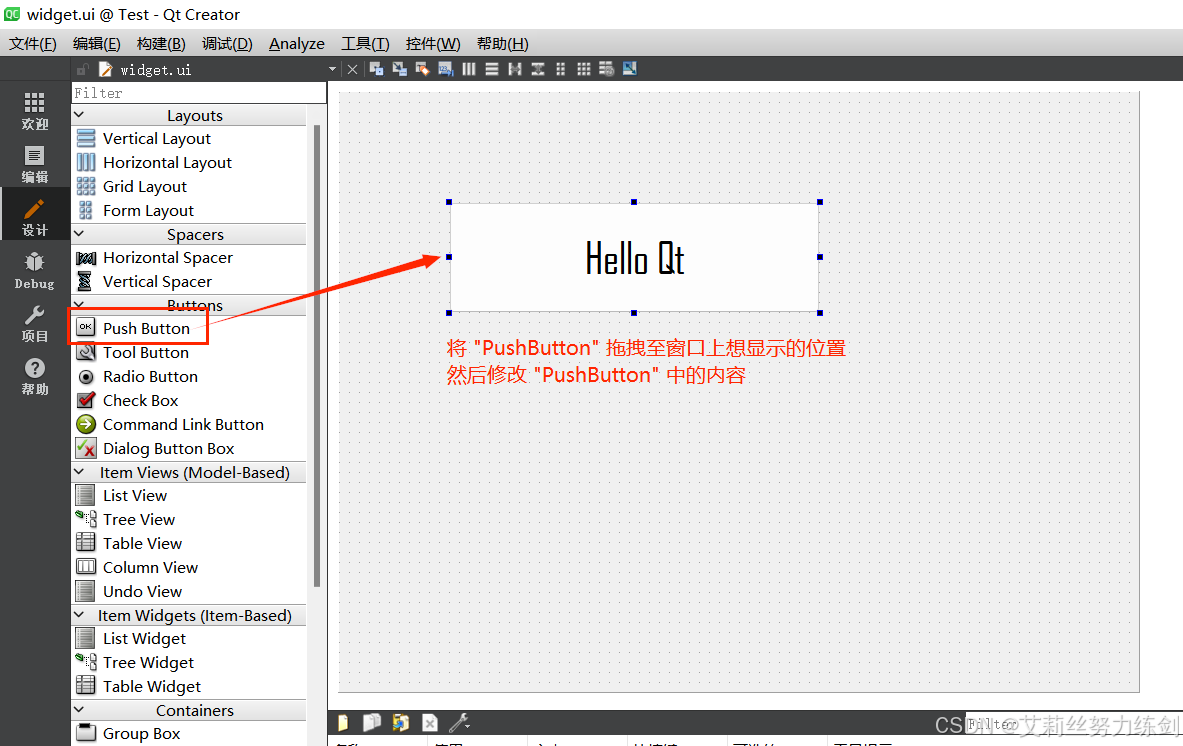Open the 帮助 (Help) mode
The width and height of the screenshot is (1183, 746).
(x=35, y=376)
